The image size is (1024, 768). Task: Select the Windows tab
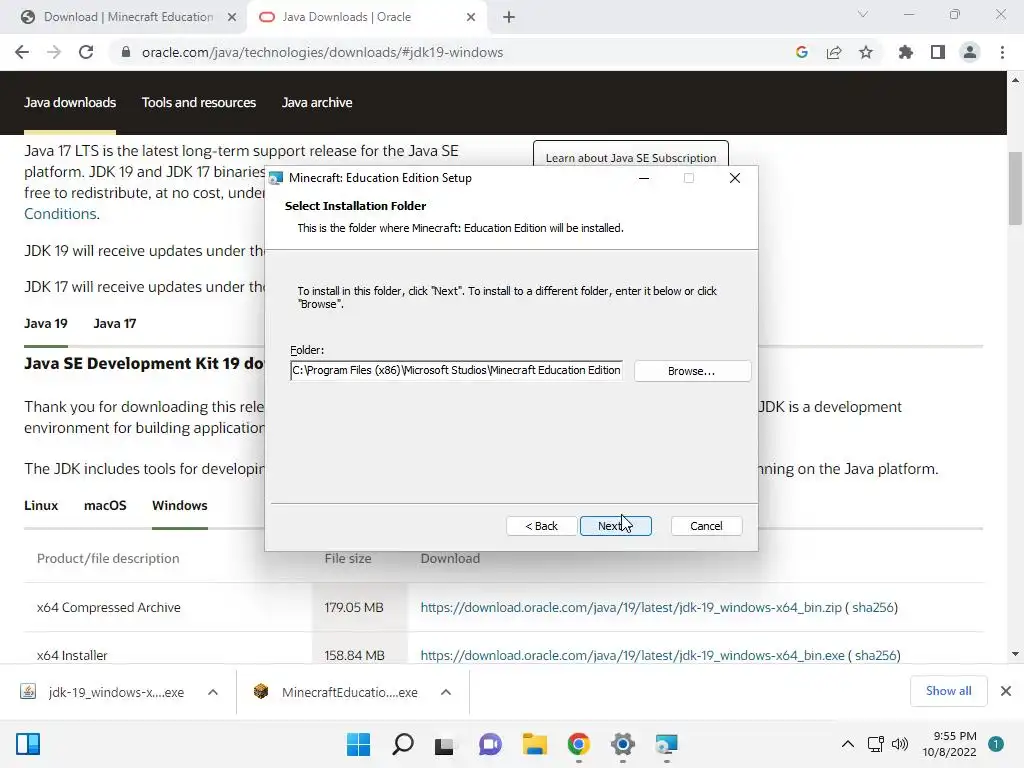point(180,505)
